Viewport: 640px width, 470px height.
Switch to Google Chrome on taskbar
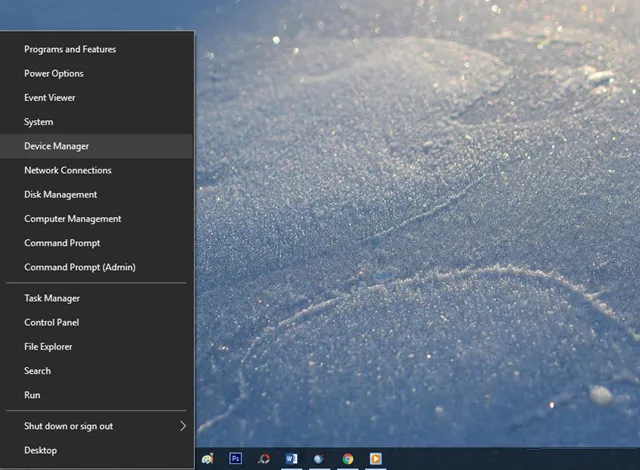pos(348,459)
